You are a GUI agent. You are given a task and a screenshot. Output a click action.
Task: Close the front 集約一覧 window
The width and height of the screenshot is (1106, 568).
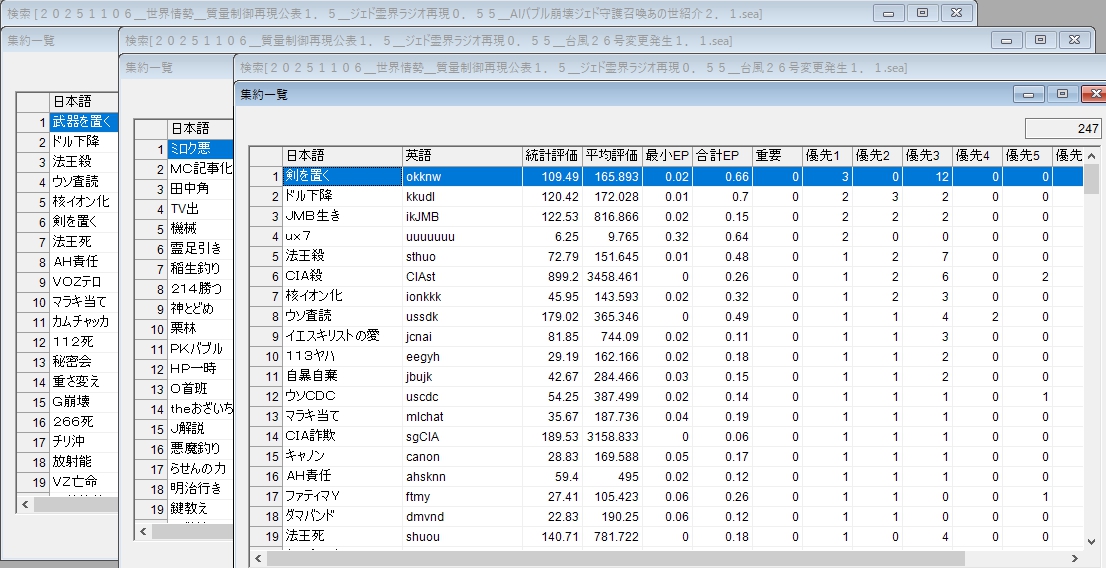[x=1092, y=94]
